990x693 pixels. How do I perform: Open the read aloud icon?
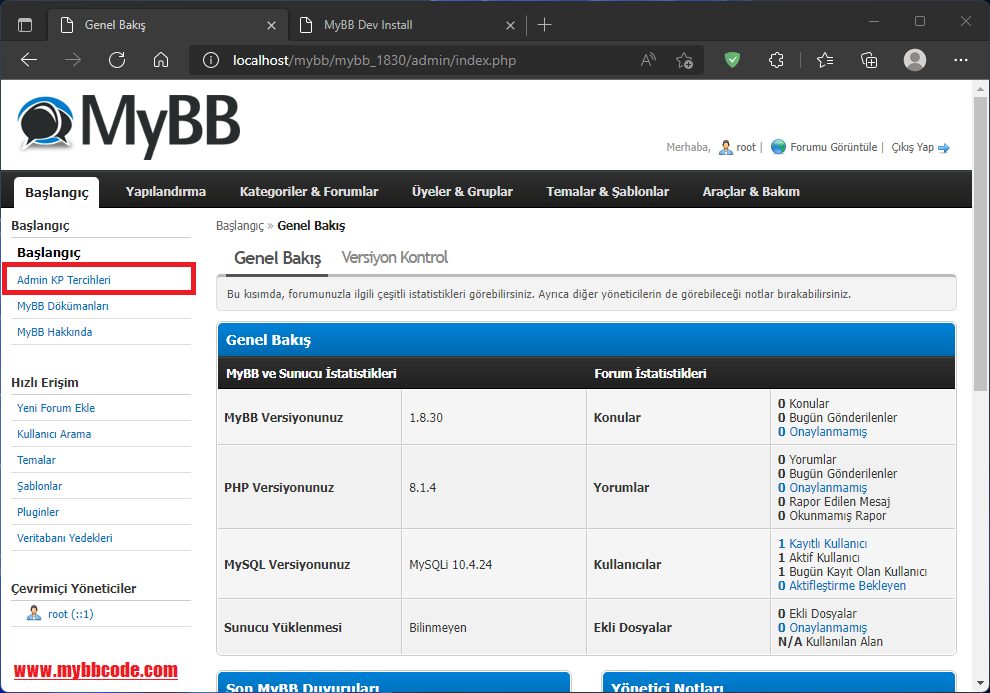pos(648,60)
